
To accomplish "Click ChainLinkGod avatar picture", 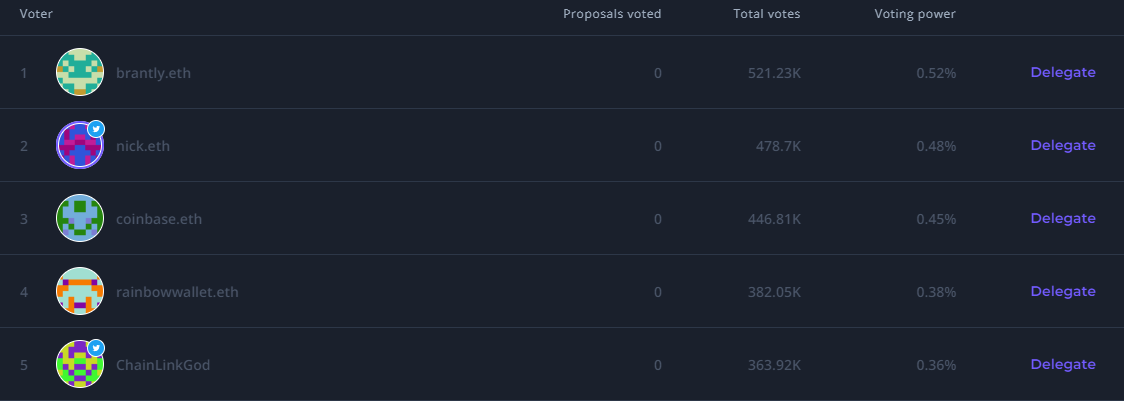I will [x=80, y=364].
